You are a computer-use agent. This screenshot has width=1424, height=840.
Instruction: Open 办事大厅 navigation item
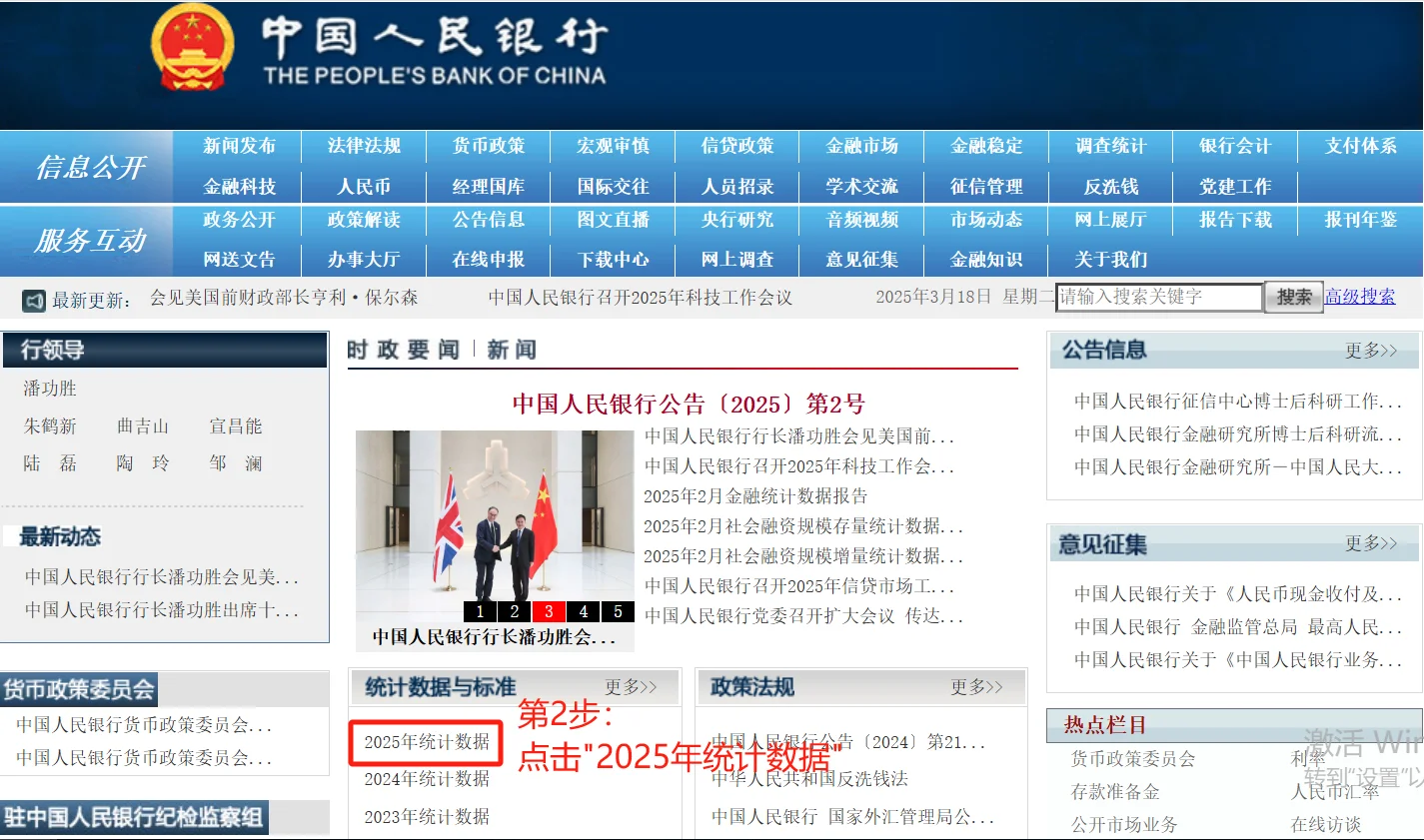pos(364,260)
